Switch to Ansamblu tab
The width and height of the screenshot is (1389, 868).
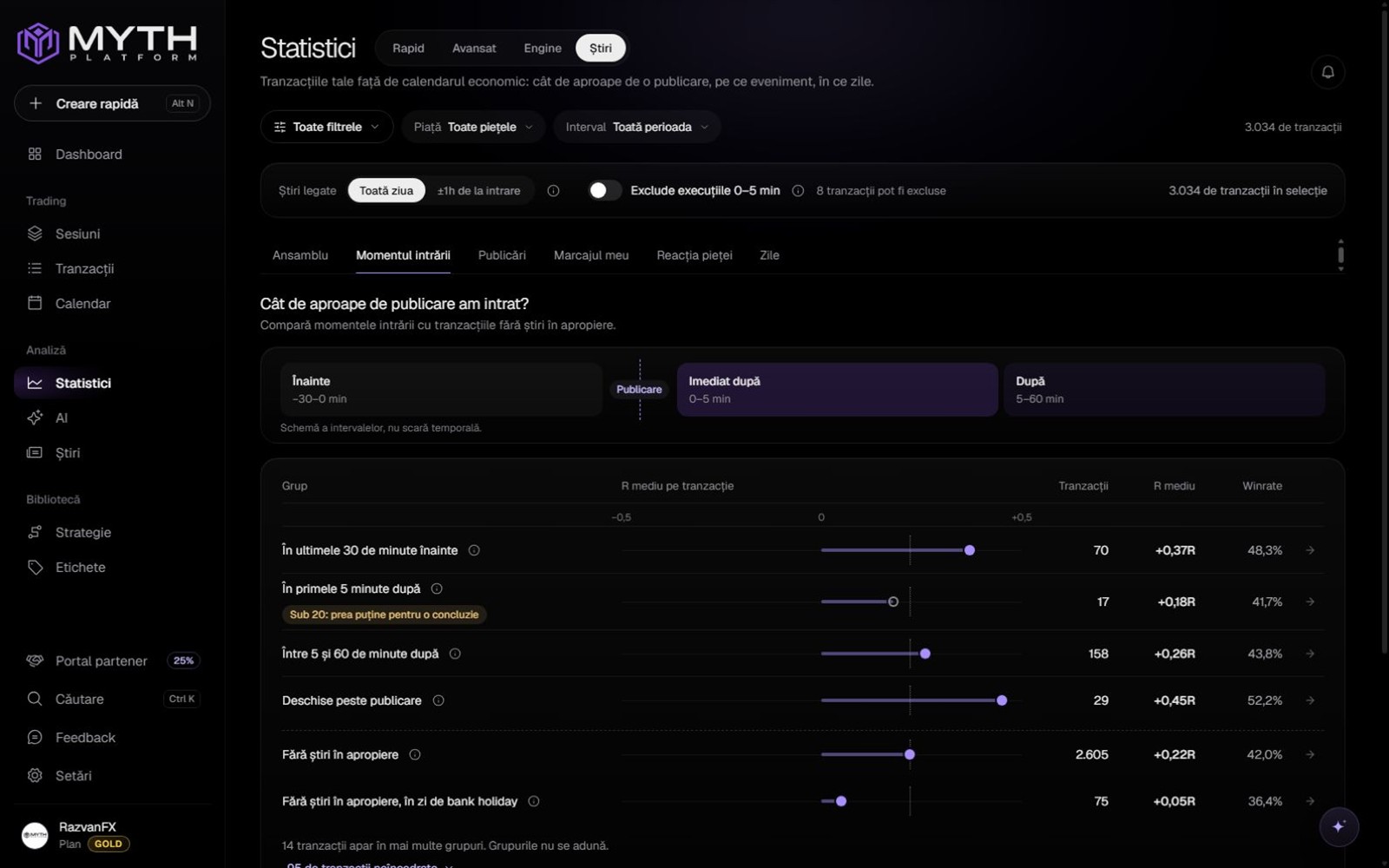pos(300,255)
